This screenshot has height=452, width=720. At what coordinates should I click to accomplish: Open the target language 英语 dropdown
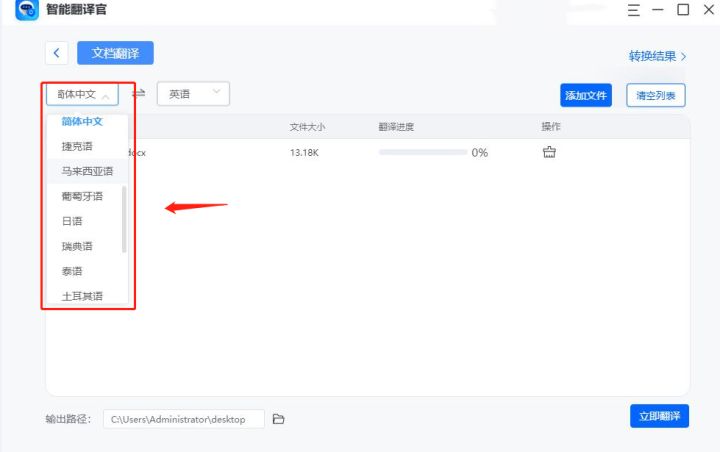[x=193, y=94]
